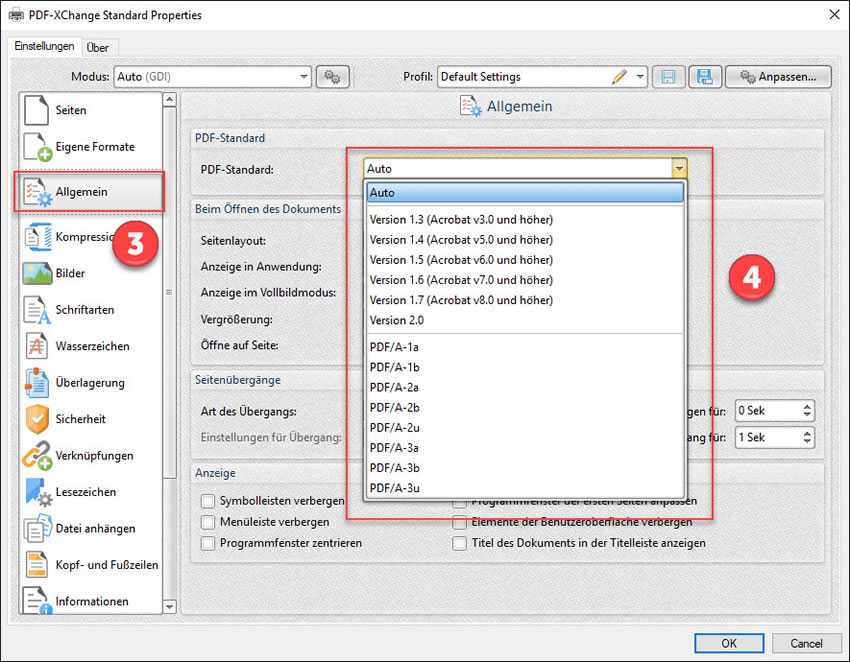Viewport: 850px width, 662px height.
Task: Open Eigene Formate category
Action: pos(91,147)
